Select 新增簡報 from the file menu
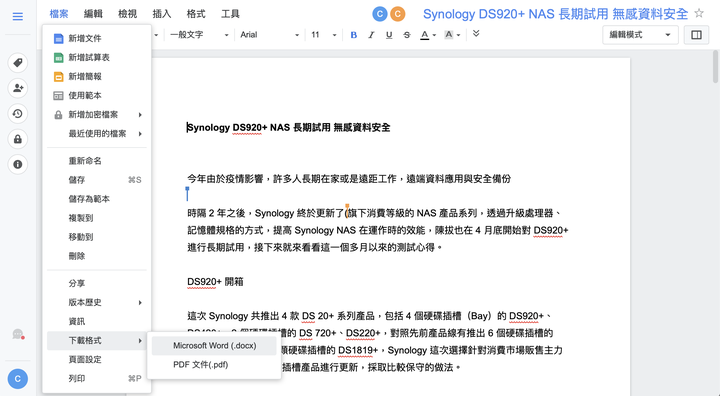Viewport: 720px width, 396px height. click(x=97, y=76)
